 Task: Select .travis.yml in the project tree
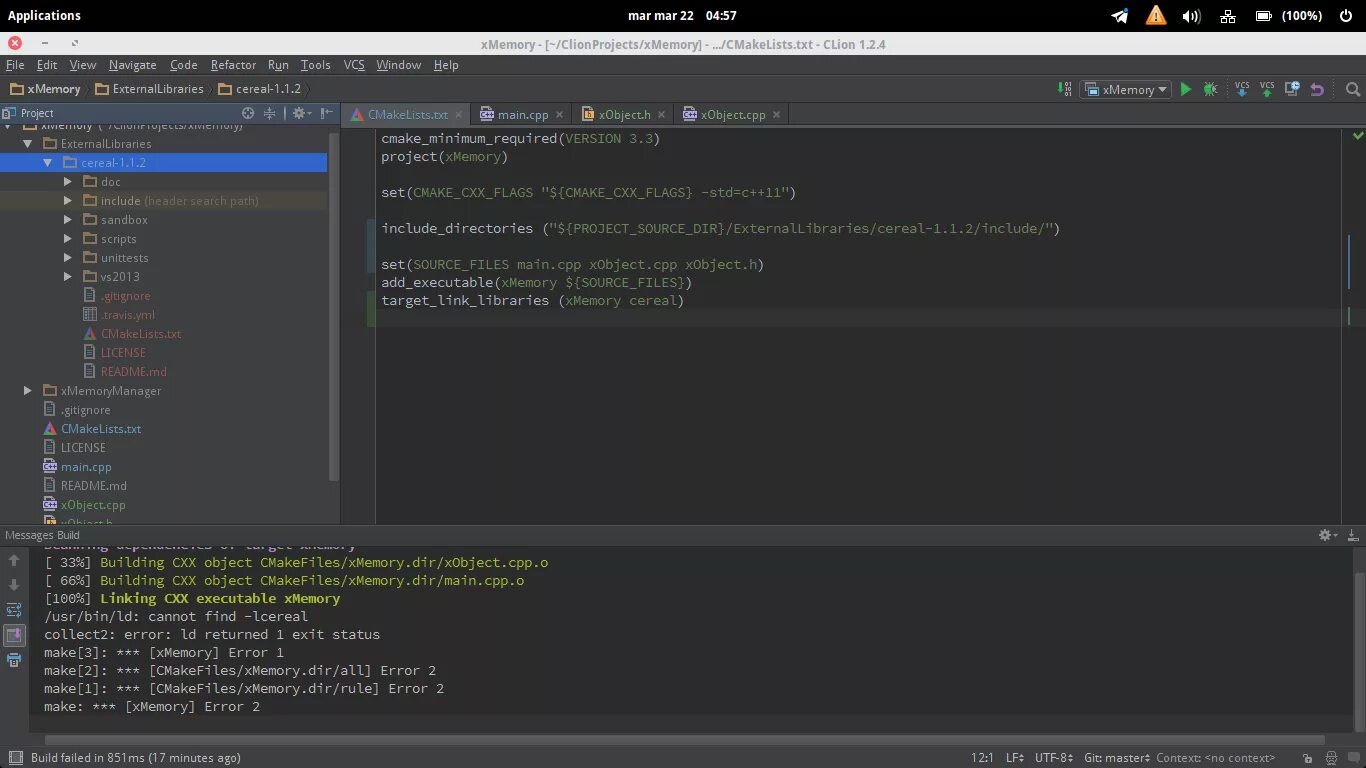pyautogui.click(x=127, y=315)
